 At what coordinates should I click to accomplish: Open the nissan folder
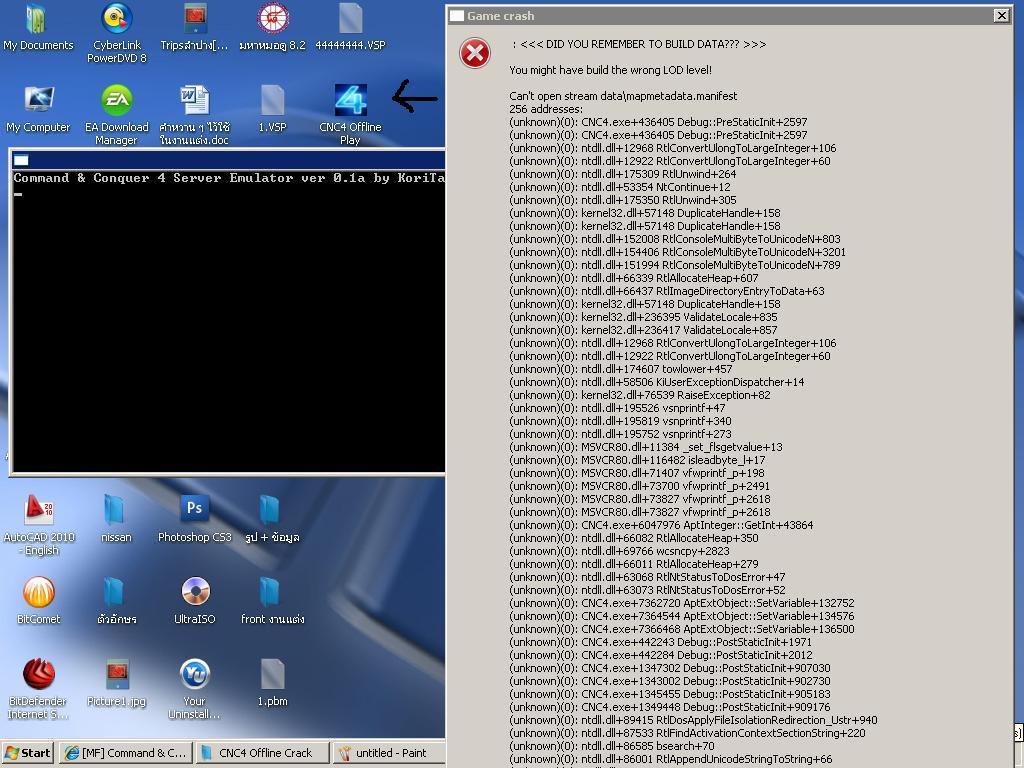[116, 519]
